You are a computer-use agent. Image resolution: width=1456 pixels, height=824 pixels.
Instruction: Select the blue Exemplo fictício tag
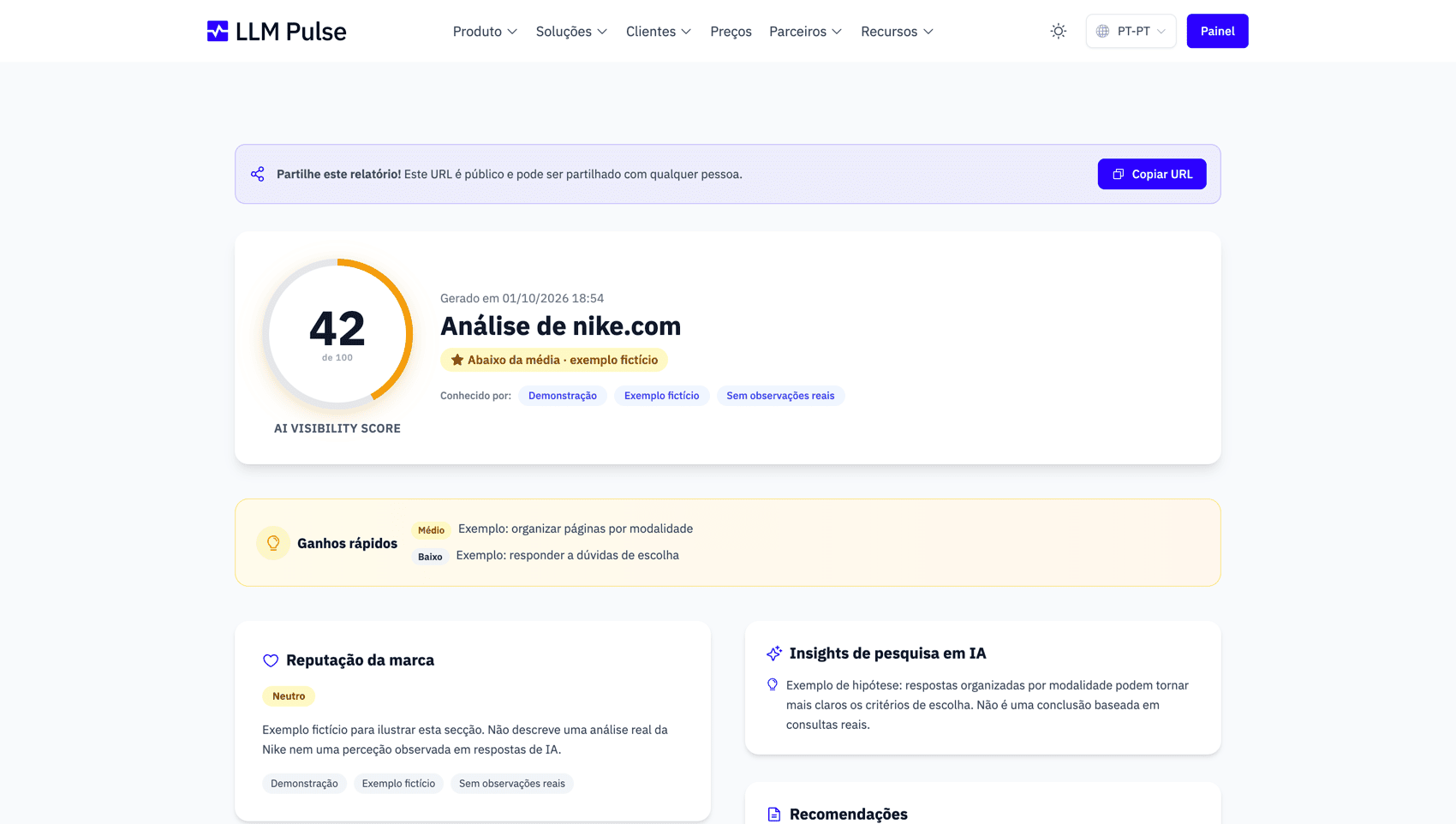[661, 396]
